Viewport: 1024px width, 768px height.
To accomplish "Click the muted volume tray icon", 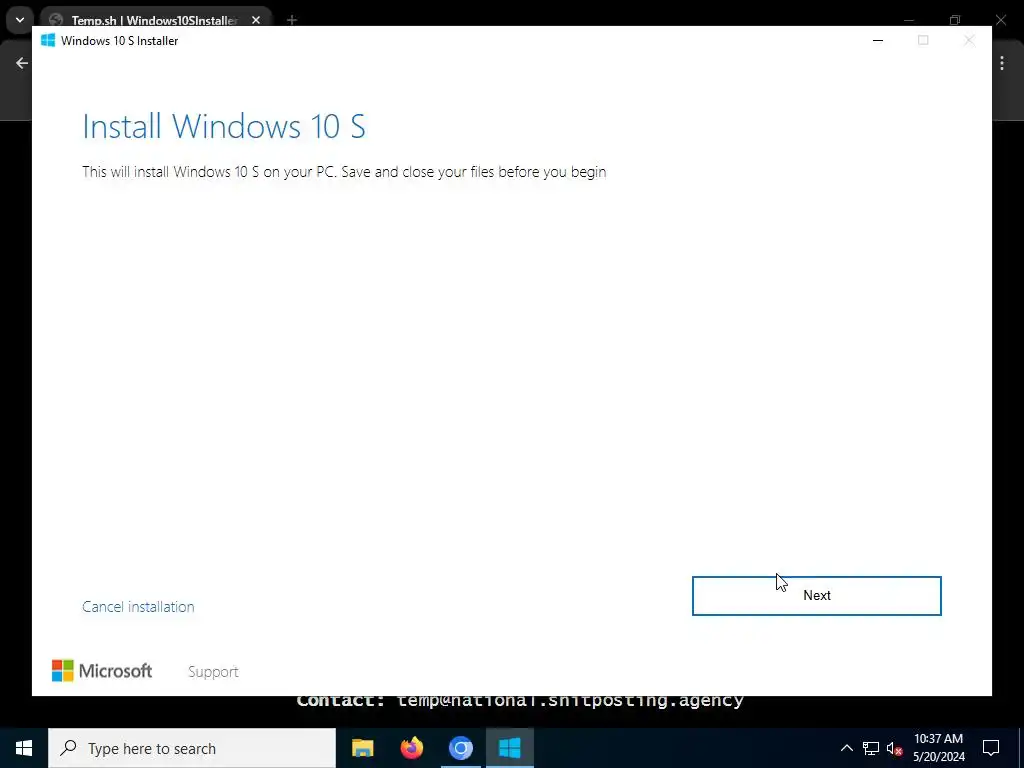I will tap(894, 748).
